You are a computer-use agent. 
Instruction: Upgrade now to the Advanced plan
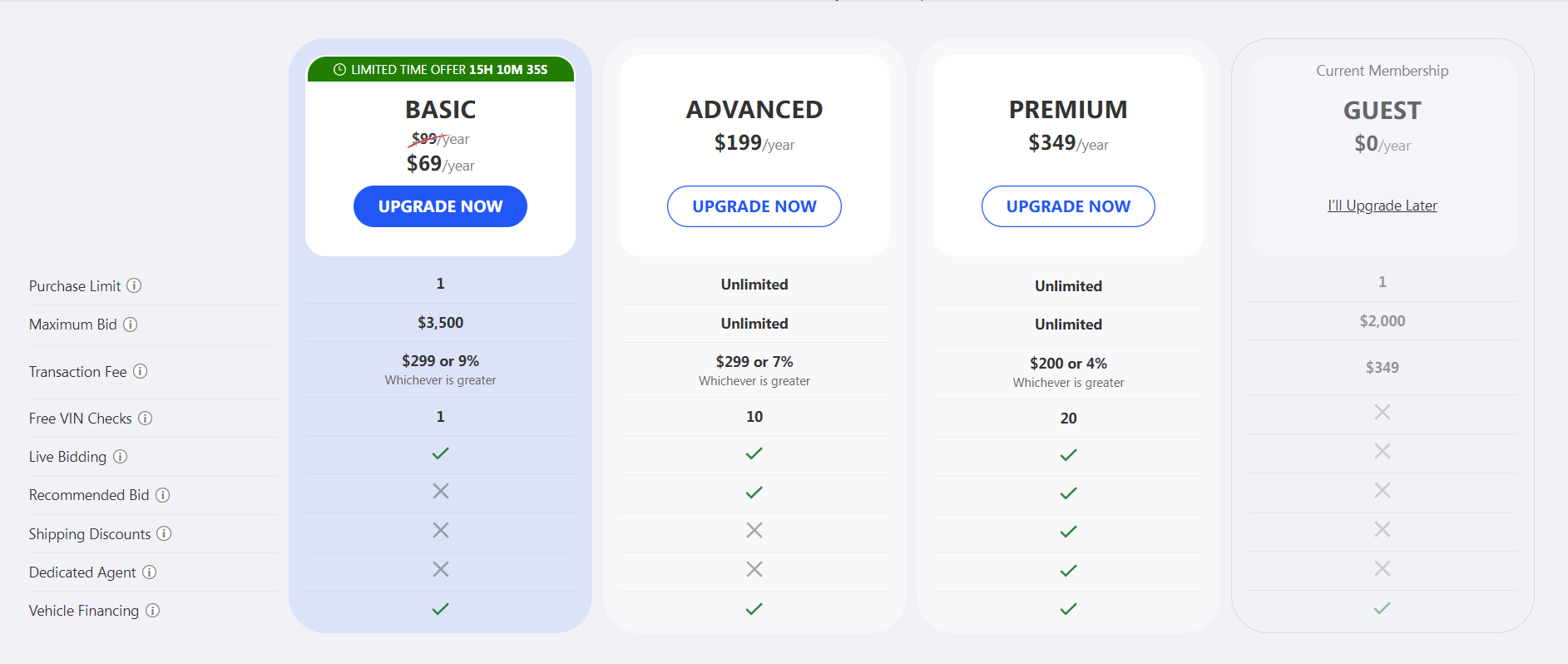(x=754, y=206)
